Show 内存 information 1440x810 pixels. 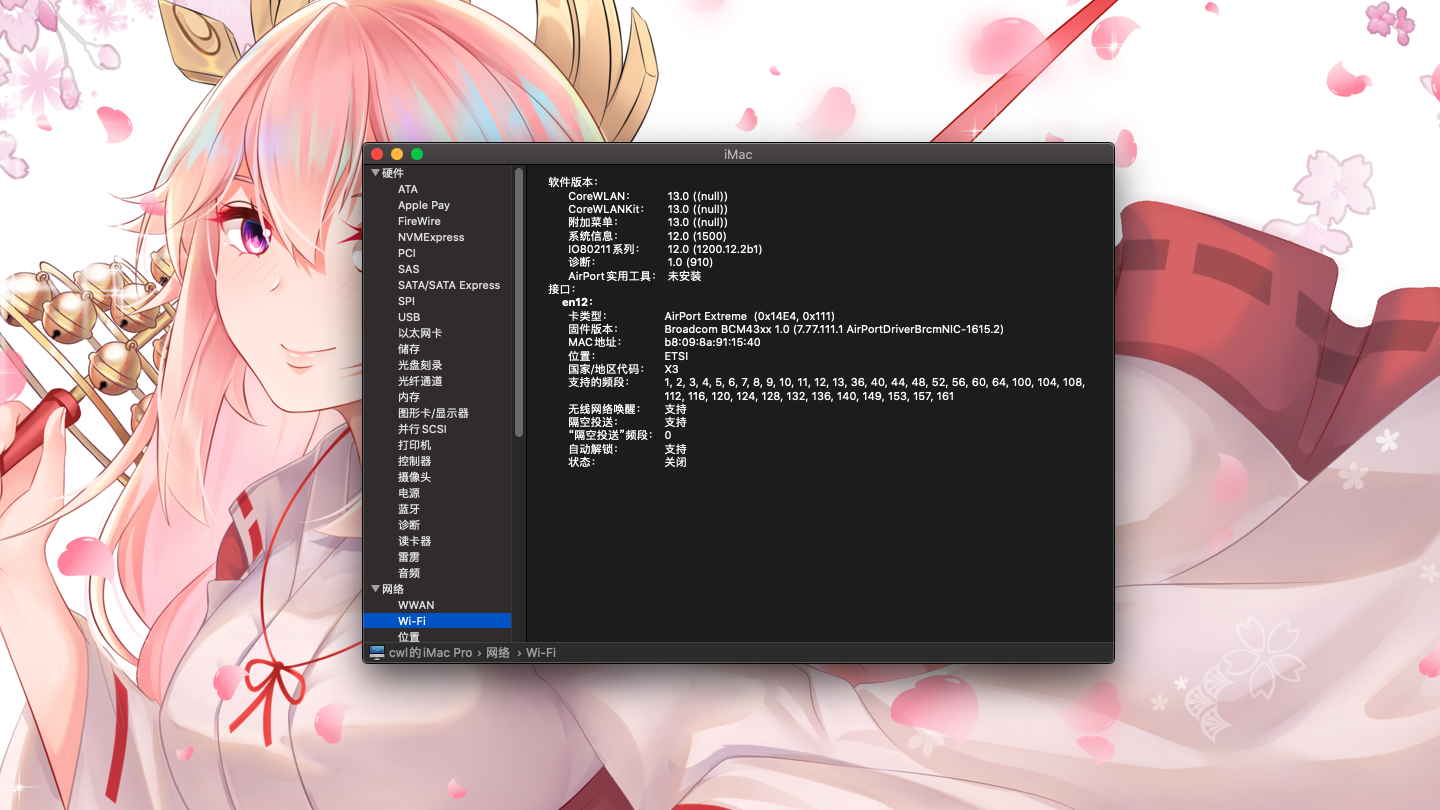(409, 397)
